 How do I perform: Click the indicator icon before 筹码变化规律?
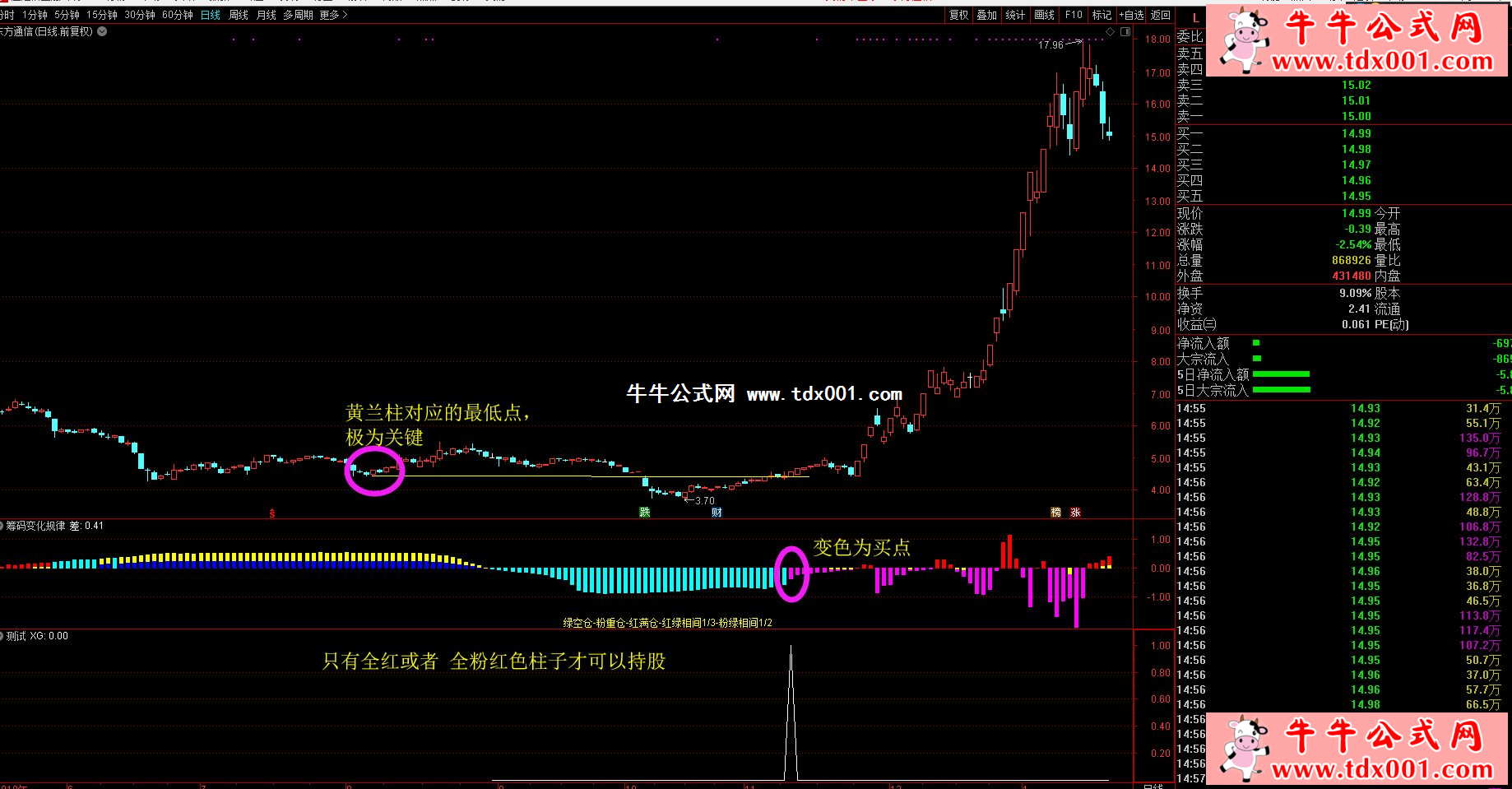[2, 526]
